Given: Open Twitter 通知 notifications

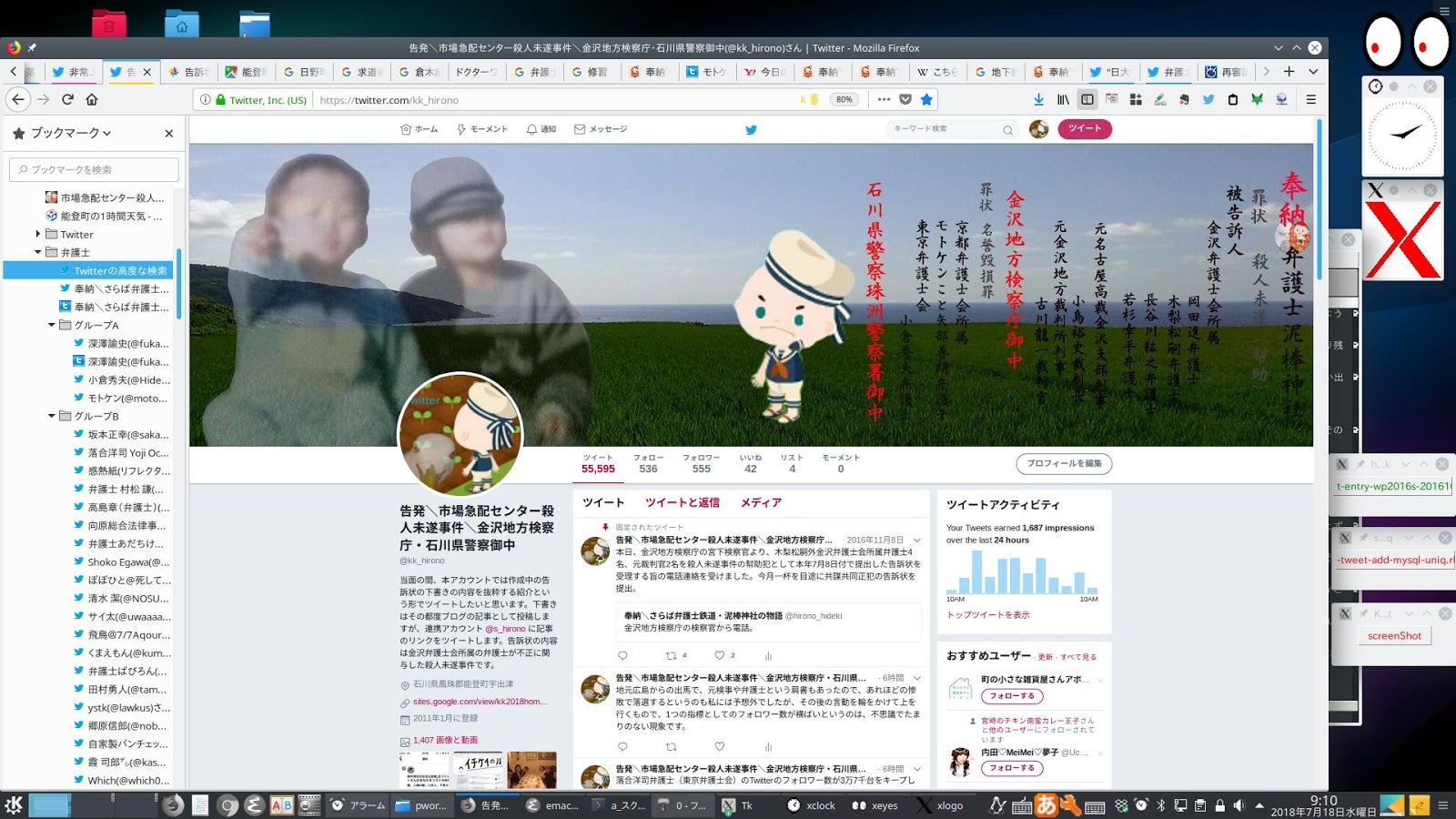Looking at the screenshot, I should click(541, 129).
